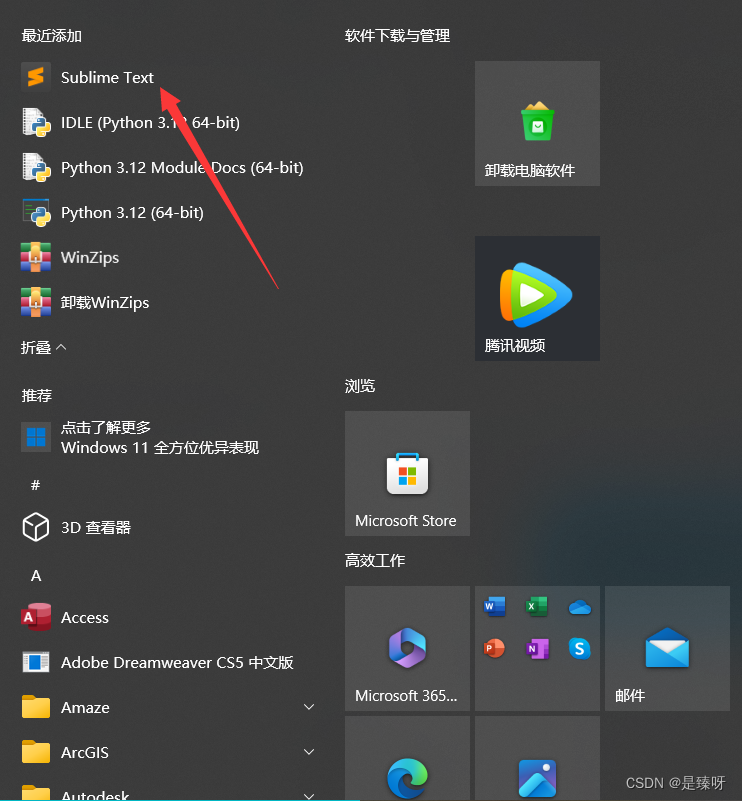Launch PowerPoint from the Office tile group
This screenshot has height=801, width=742.
(494, 649)
